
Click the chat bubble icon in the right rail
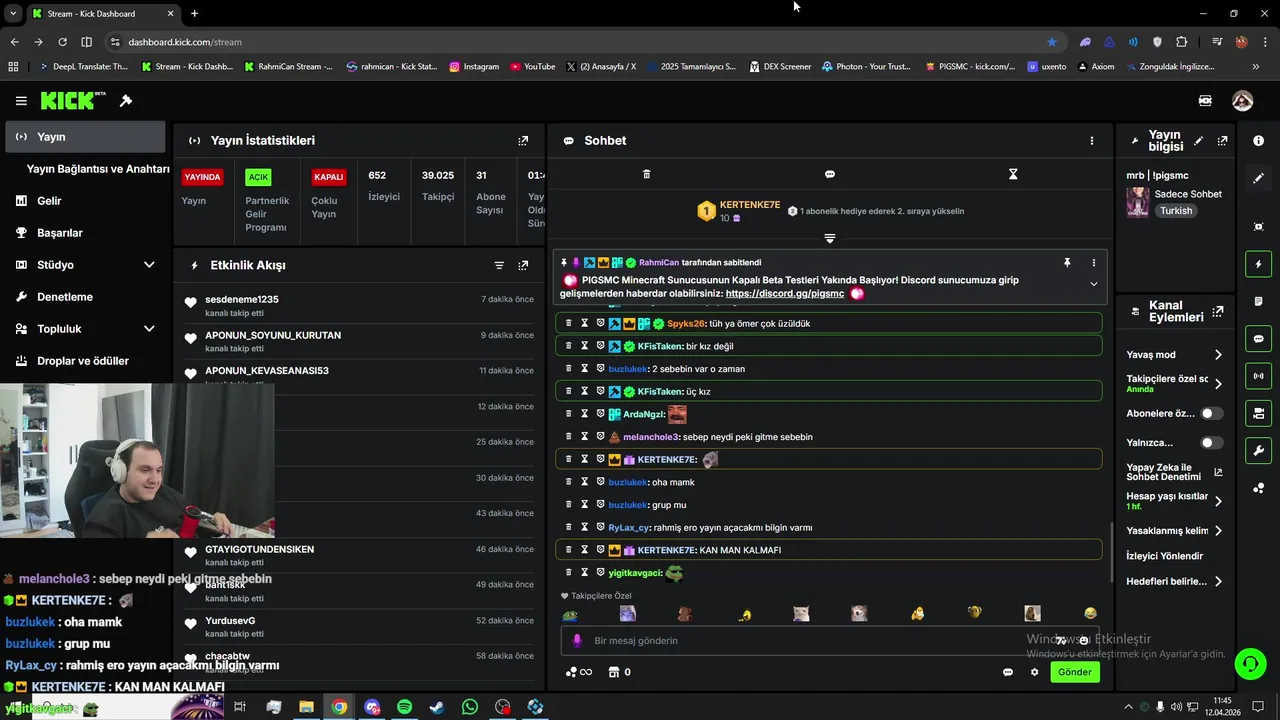1258,339
